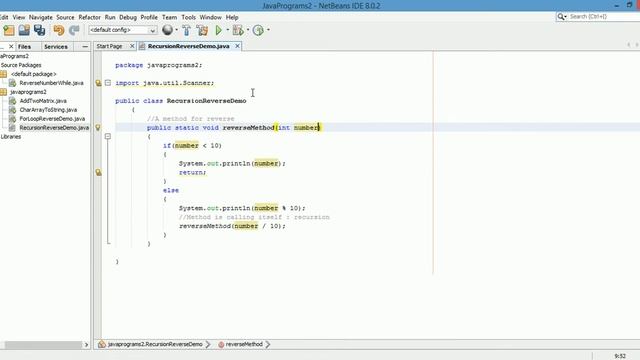640x360 pixels.
Task: Switch to the Files tab
Action: (x=24, y=47)
